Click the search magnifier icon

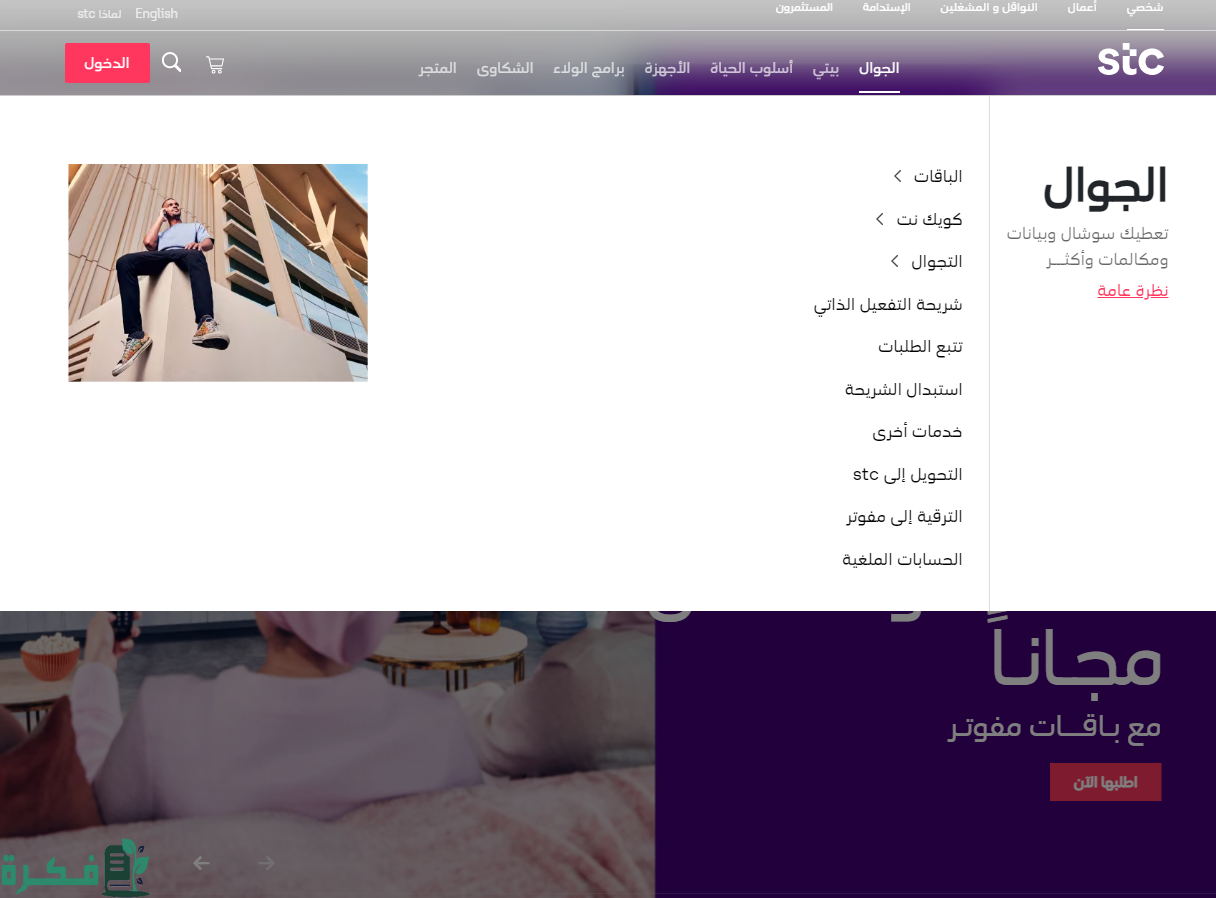click(172, 63)
